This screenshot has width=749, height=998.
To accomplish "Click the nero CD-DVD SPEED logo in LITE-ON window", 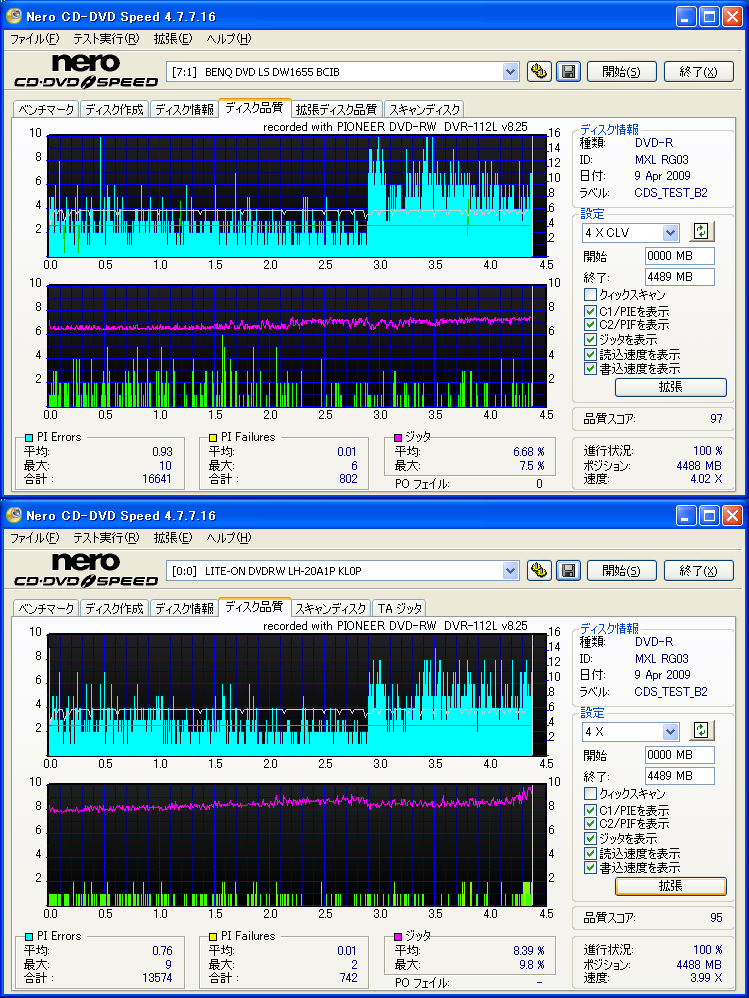I will click(x=86, y=570).
